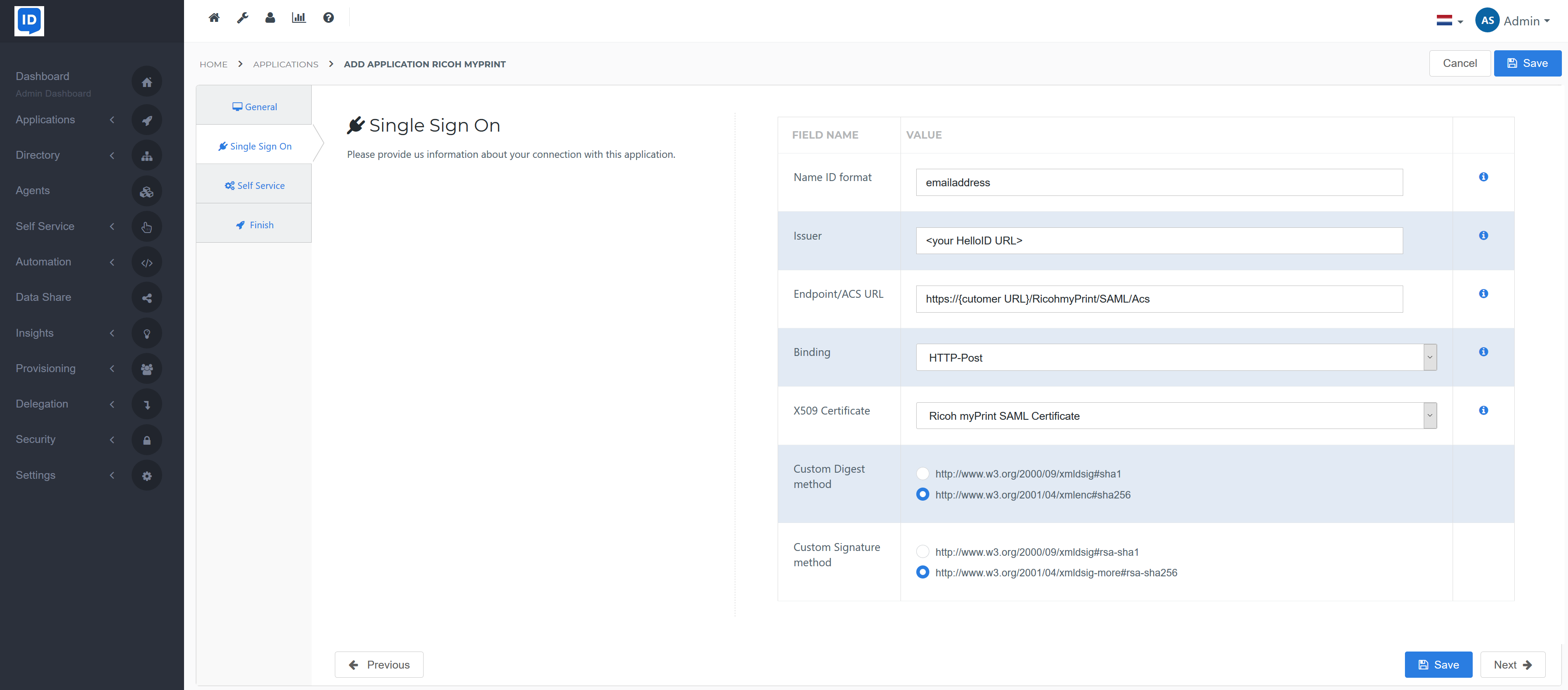Open Agents in the sidebar menu
Viewport: 1568px width, 690px height.
(32, 191)
